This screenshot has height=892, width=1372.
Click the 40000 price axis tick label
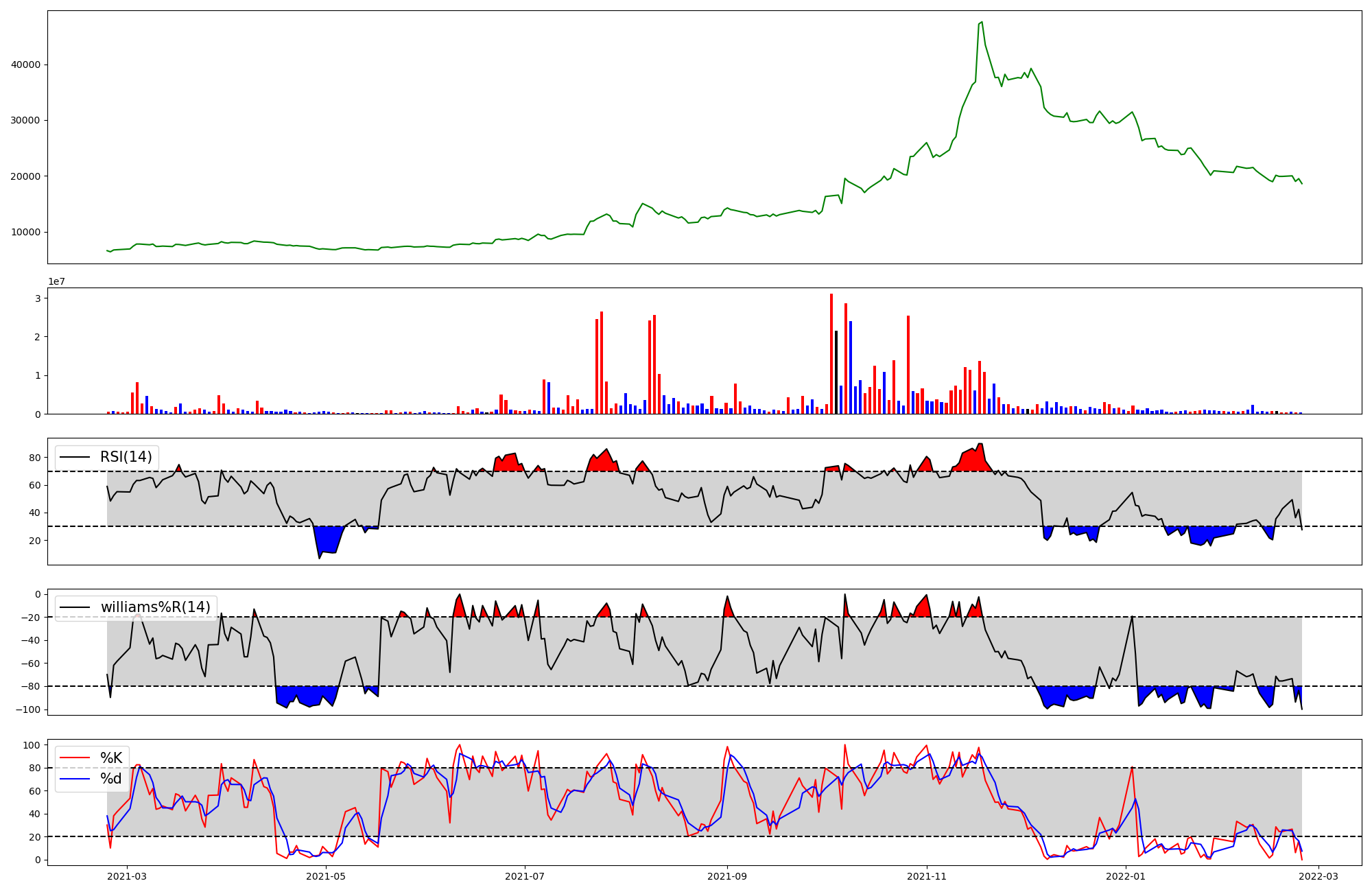tap(25, 64)
